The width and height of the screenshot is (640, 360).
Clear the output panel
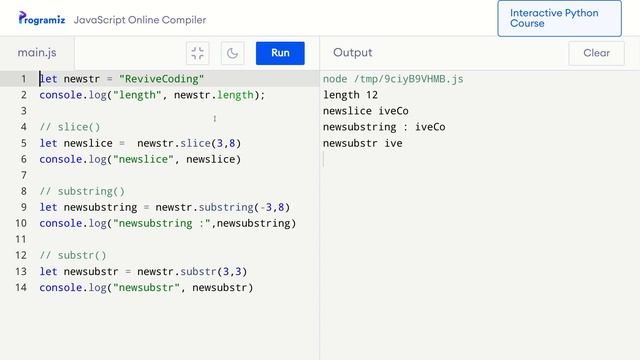tap(596, 53)
